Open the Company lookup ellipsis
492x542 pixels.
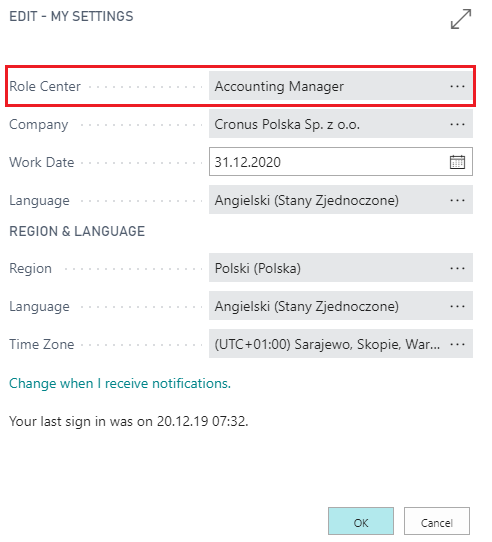click(457, 124)
